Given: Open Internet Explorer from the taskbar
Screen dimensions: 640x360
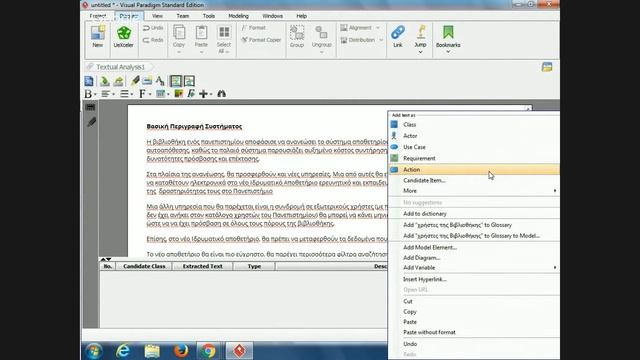Looking at the screenshot, I should pos(123,351).
